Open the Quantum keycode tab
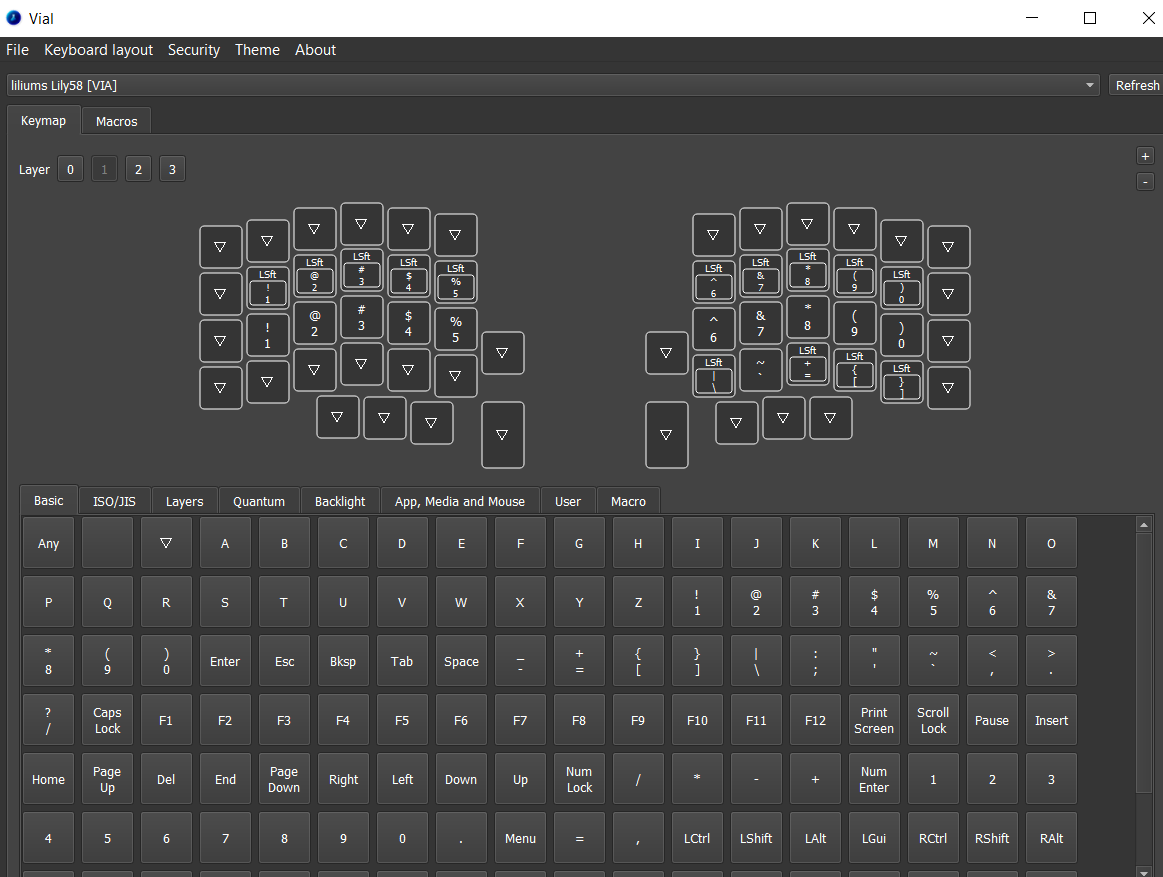The height and width of the screenshot is (877, 1163). pyautogui.click(x=259, y=502)
